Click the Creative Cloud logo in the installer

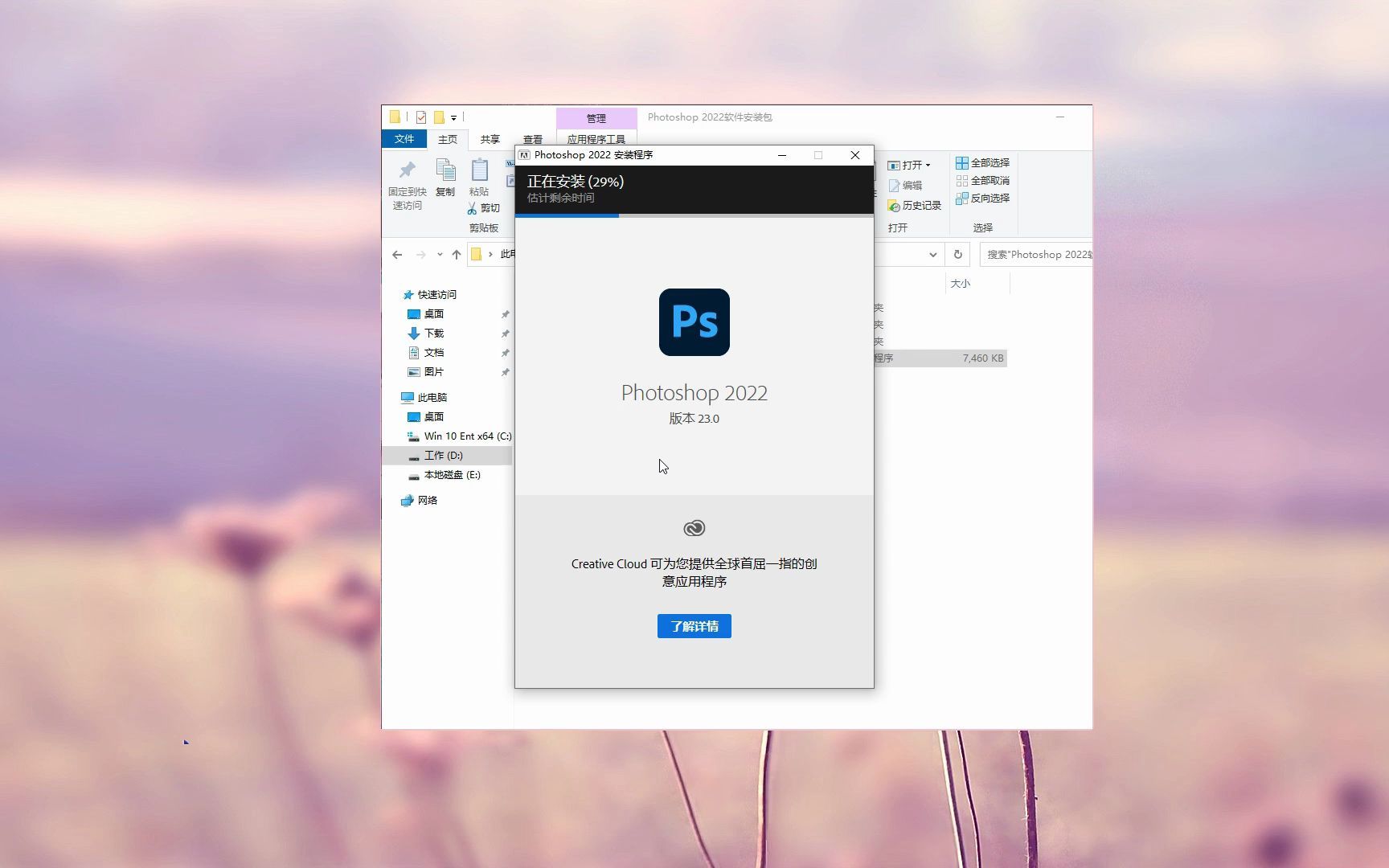coord(694,528)
